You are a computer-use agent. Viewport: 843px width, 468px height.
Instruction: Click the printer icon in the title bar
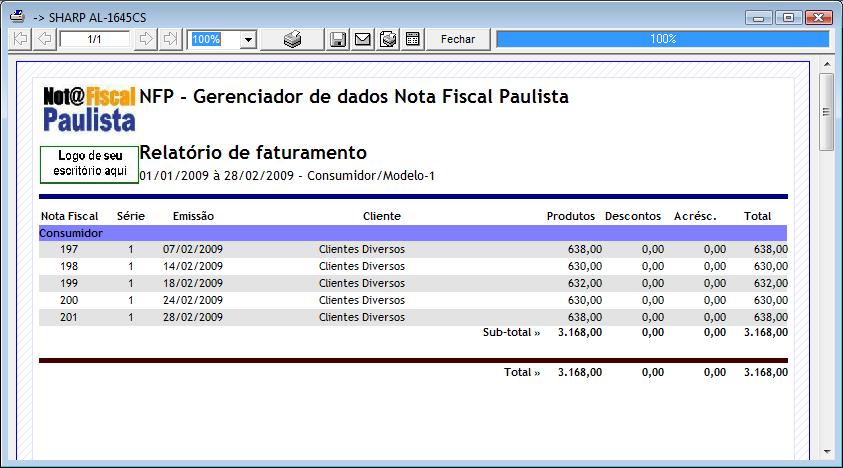[18, 17]
